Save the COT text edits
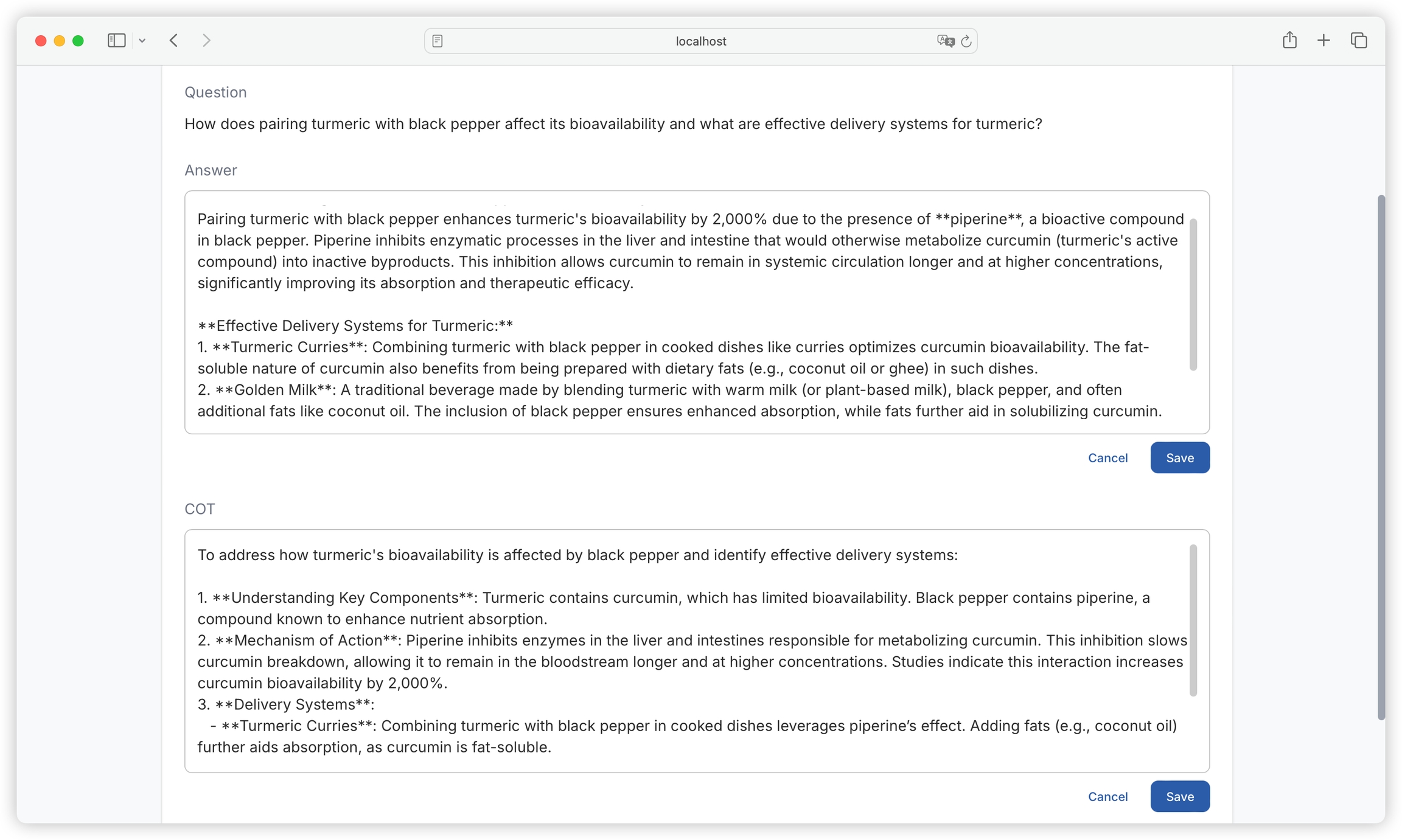 1179,796
